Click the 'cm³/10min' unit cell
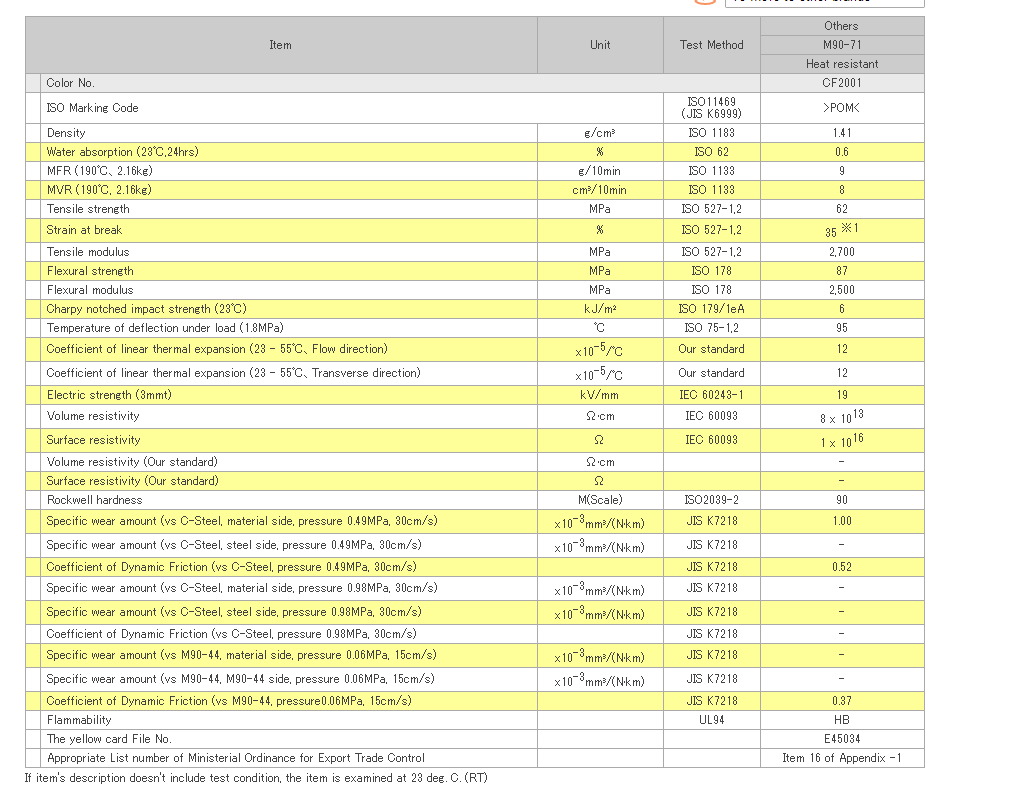This screenshot has width=1034, height=801. (599, 191)
